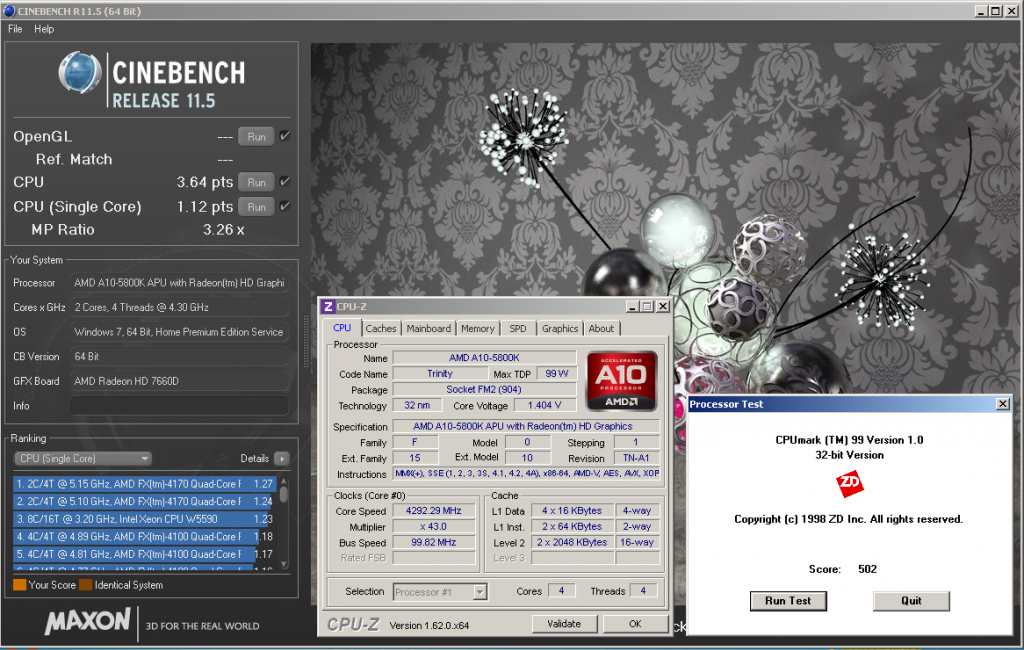Minimize the CPU-Z window
Image resolution: width=1024 pixels, height=650 pixels.
[x=632, y=306]
